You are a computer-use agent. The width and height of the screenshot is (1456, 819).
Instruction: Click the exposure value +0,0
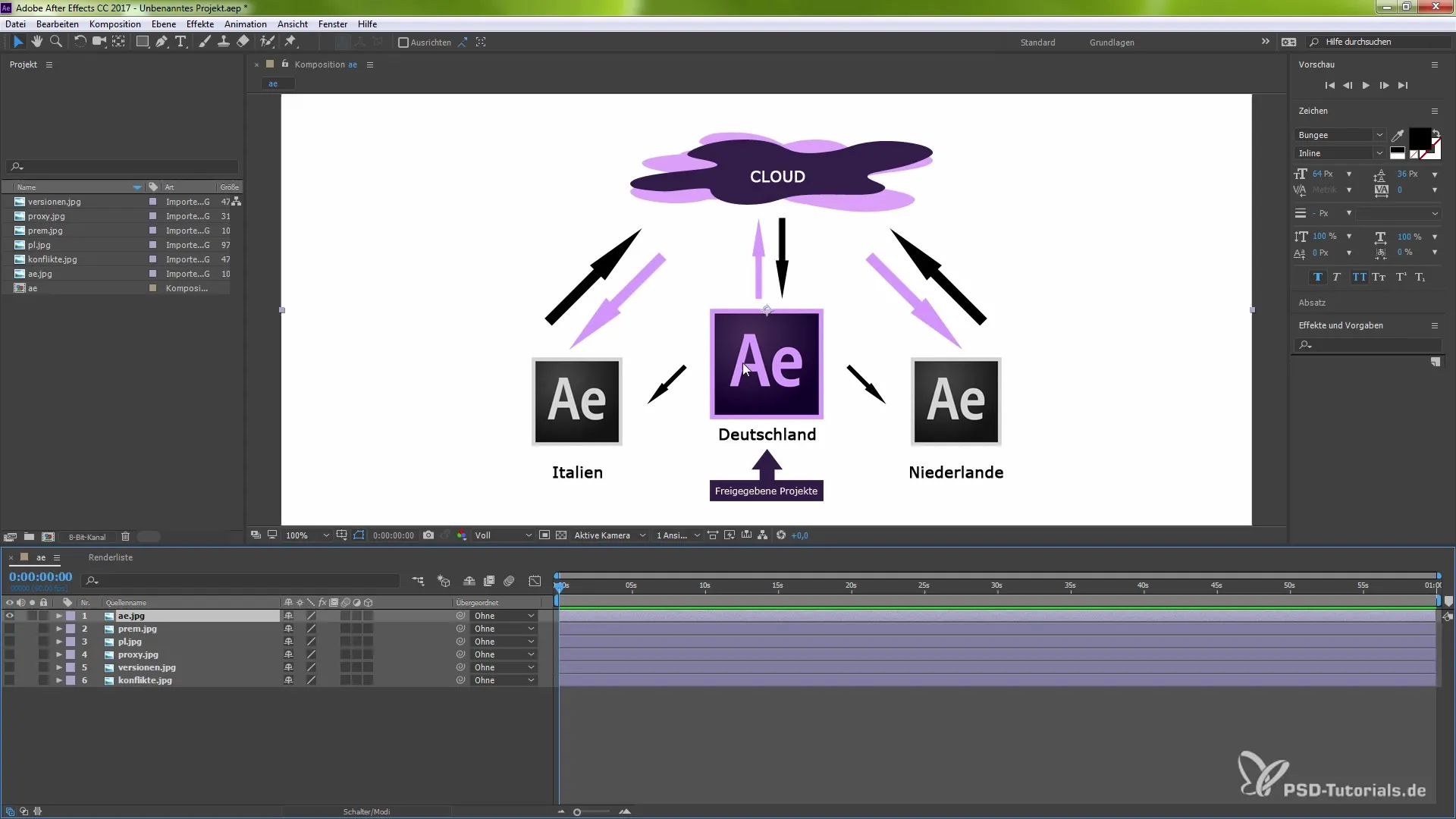(x=799, y=535)
